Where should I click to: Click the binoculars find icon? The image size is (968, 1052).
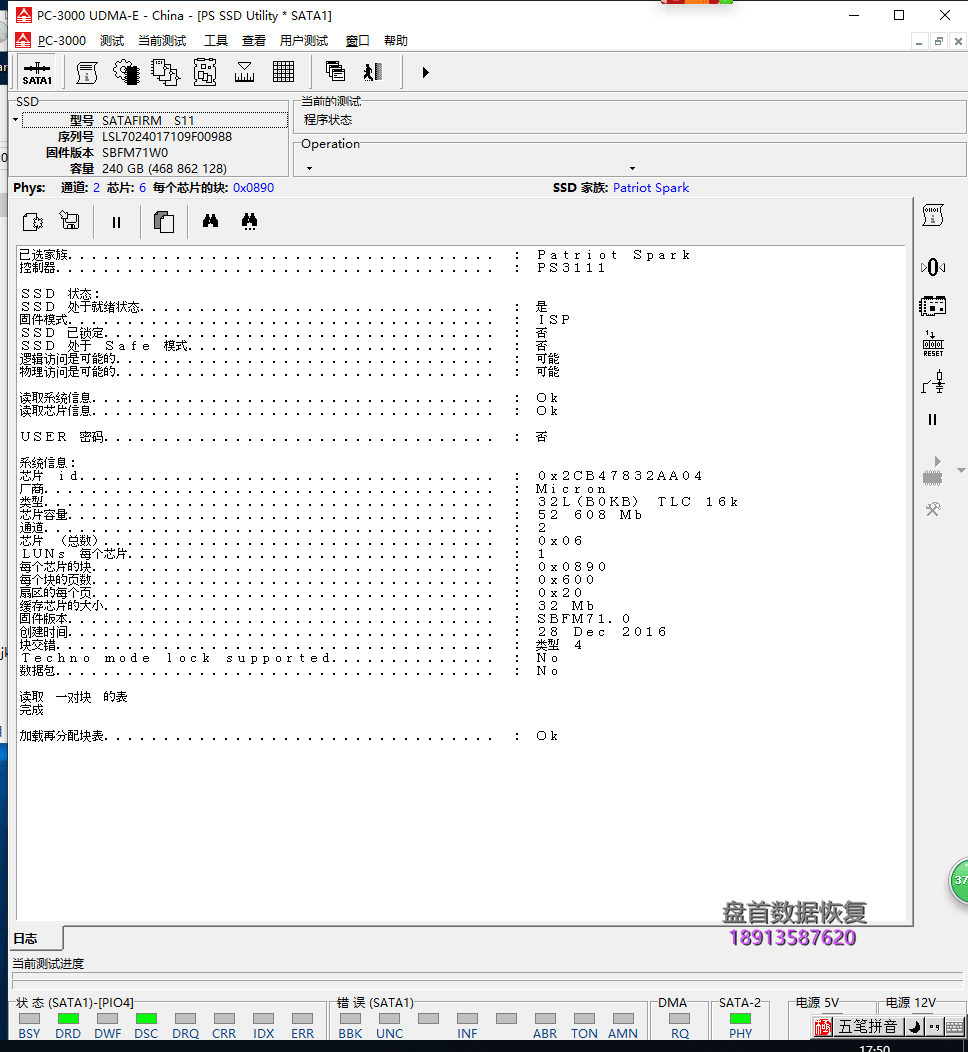click(x=211, y=221)
